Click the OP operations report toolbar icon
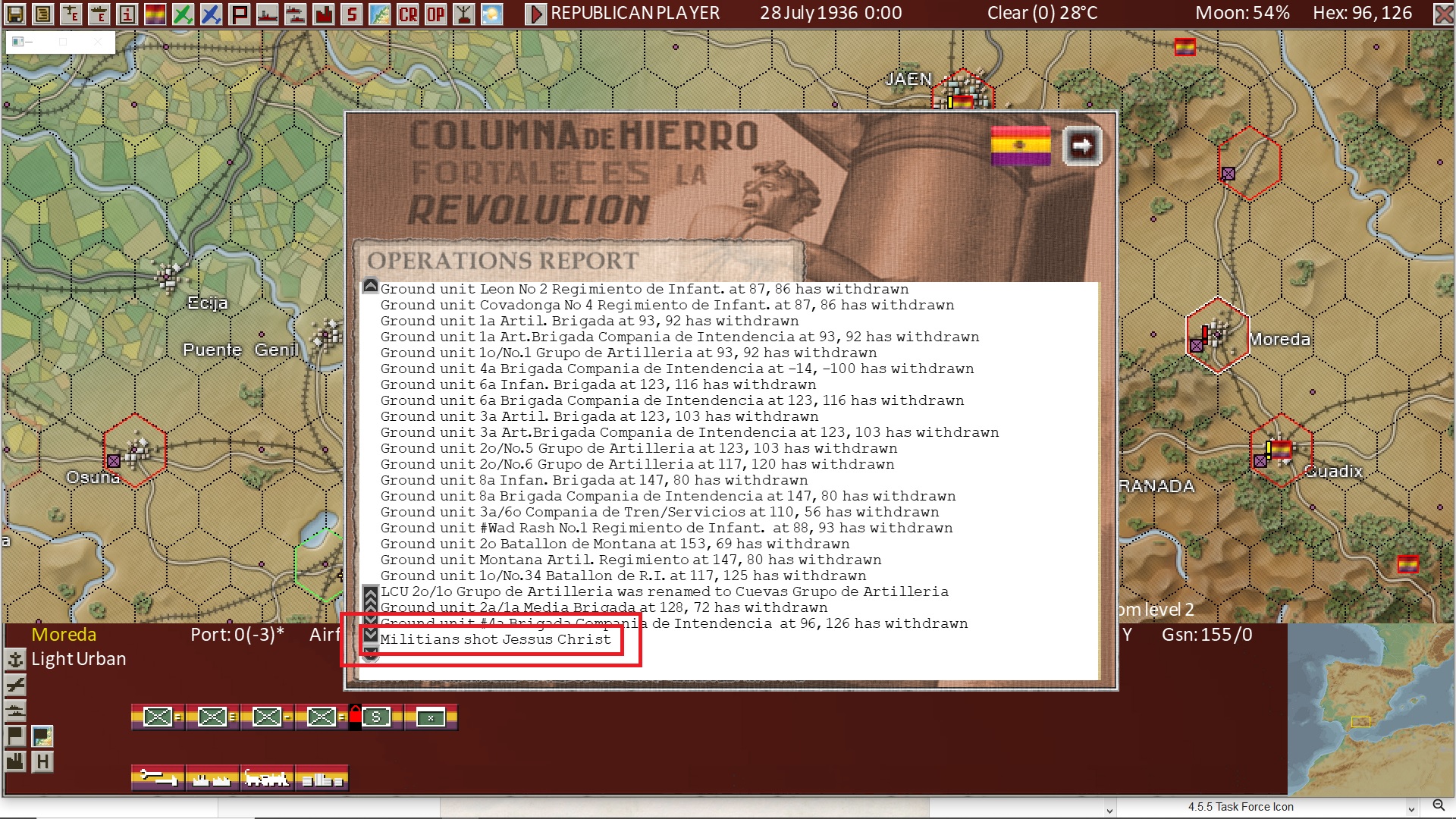The height and width of the screenshot is (819, 1456). (436, 14)
